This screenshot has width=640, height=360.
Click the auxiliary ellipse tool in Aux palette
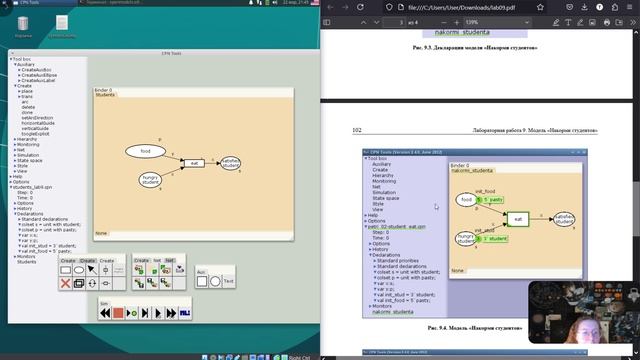click(215, 281)
